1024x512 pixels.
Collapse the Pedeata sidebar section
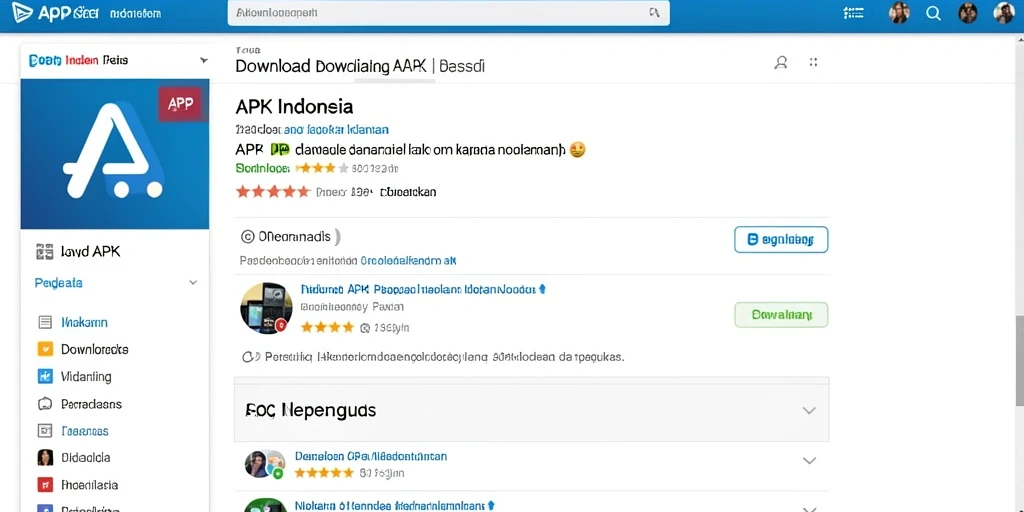193,283
